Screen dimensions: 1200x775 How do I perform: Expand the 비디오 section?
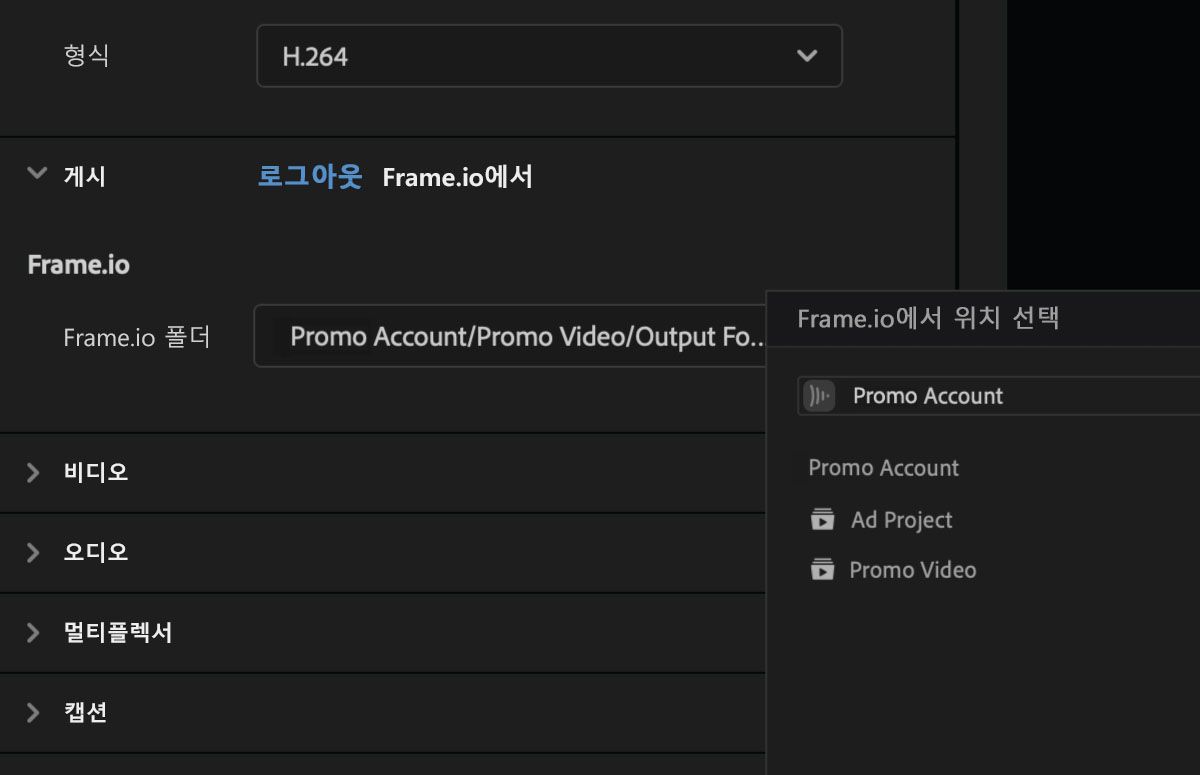(33, 472)
